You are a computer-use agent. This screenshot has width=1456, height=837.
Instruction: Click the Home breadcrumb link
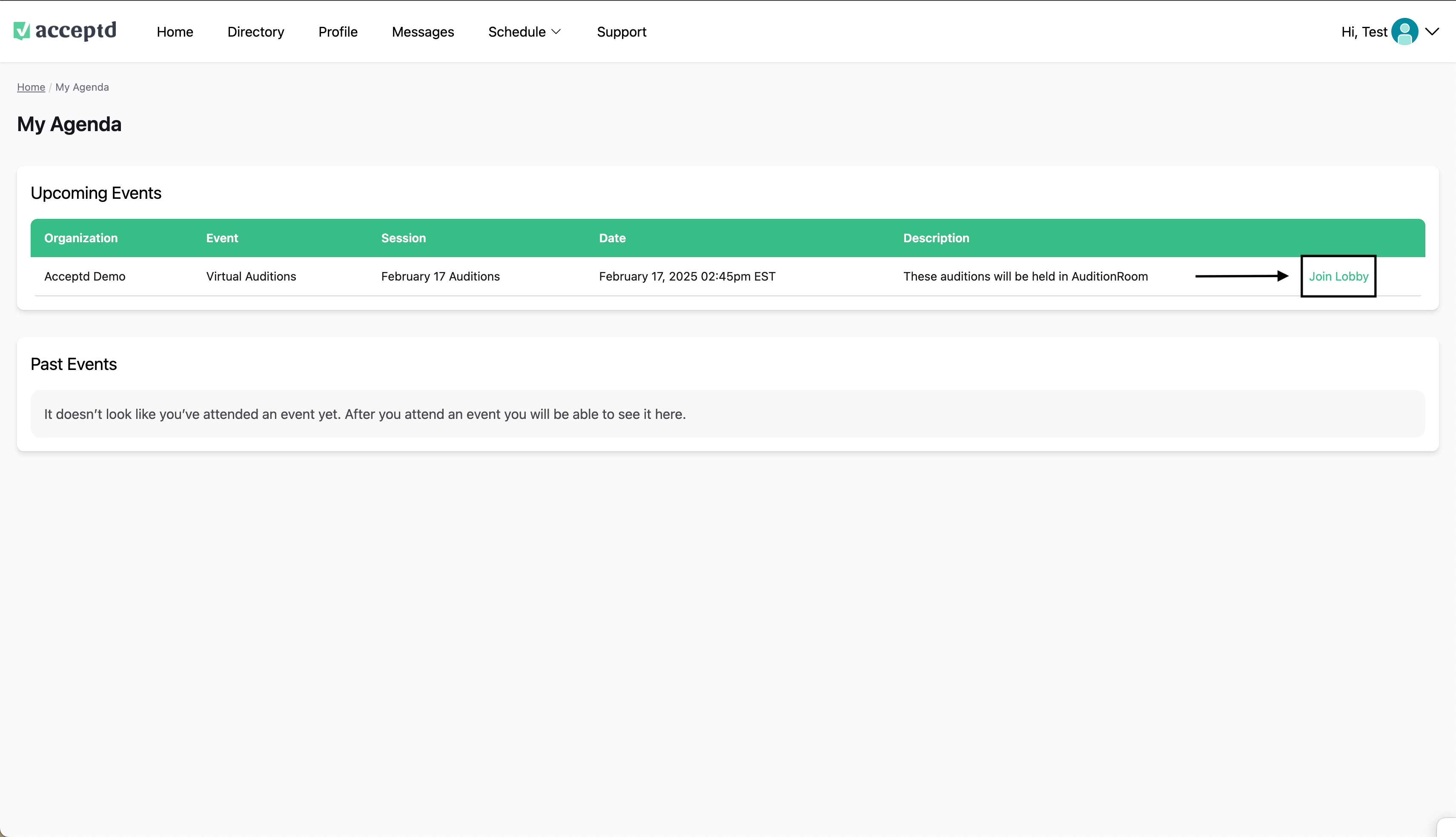click(x=31, y=87)
